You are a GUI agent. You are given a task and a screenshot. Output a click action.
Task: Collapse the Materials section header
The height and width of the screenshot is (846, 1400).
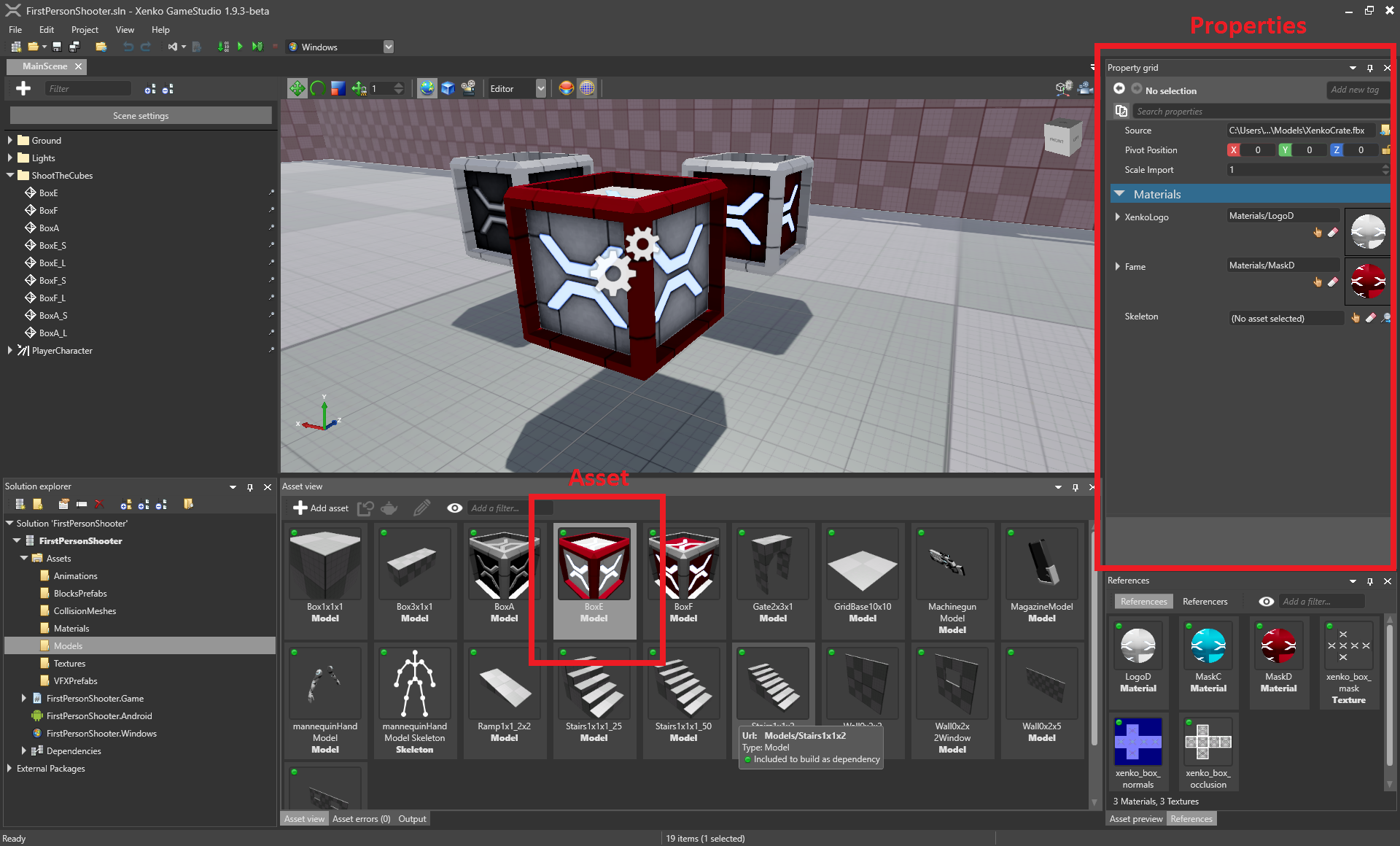pyautogui.click(x=1119, y=194)
